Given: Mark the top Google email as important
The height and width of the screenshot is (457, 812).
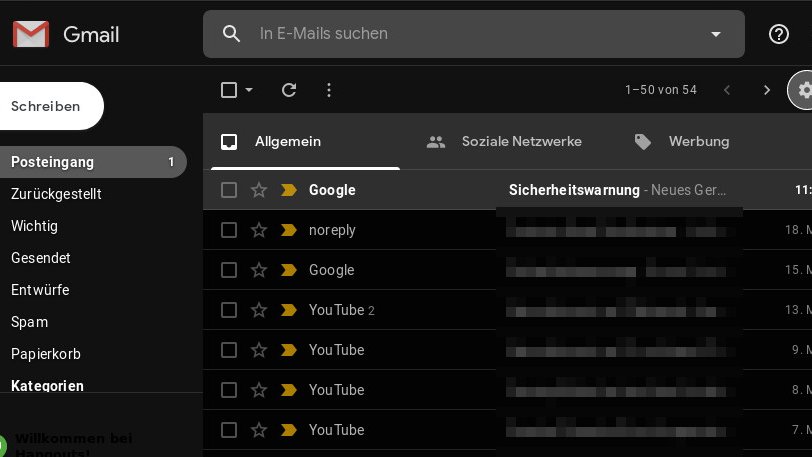Looking at the screenshot, I should [x=289, y=190].
